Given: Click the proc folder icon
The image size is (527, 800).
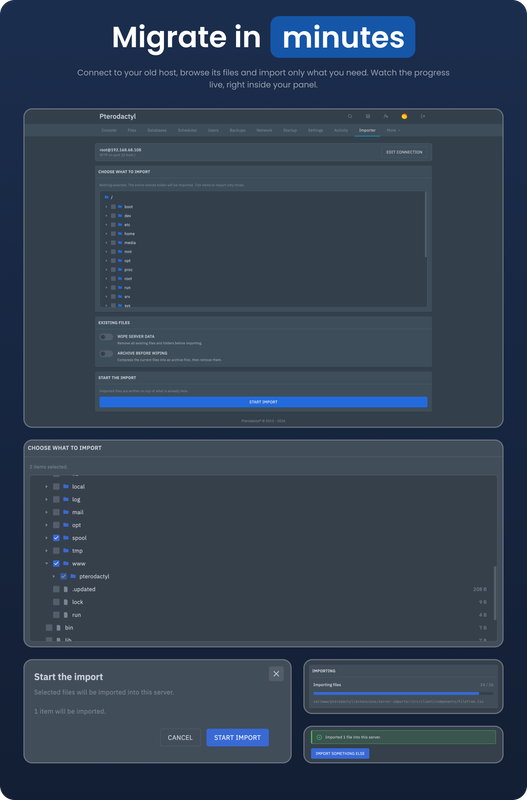Looking at the screenshot, I should coord(120,269).
